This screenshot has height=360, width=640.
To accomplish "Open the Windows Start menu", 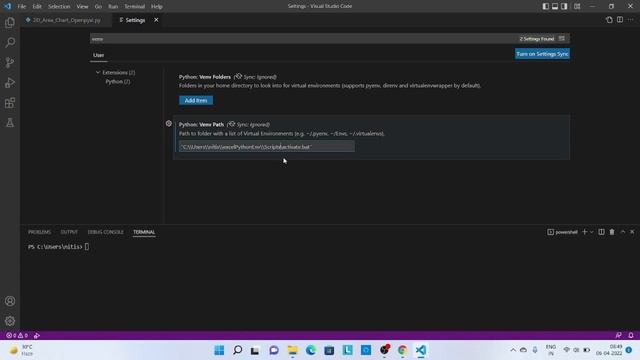I will [219, 350].
